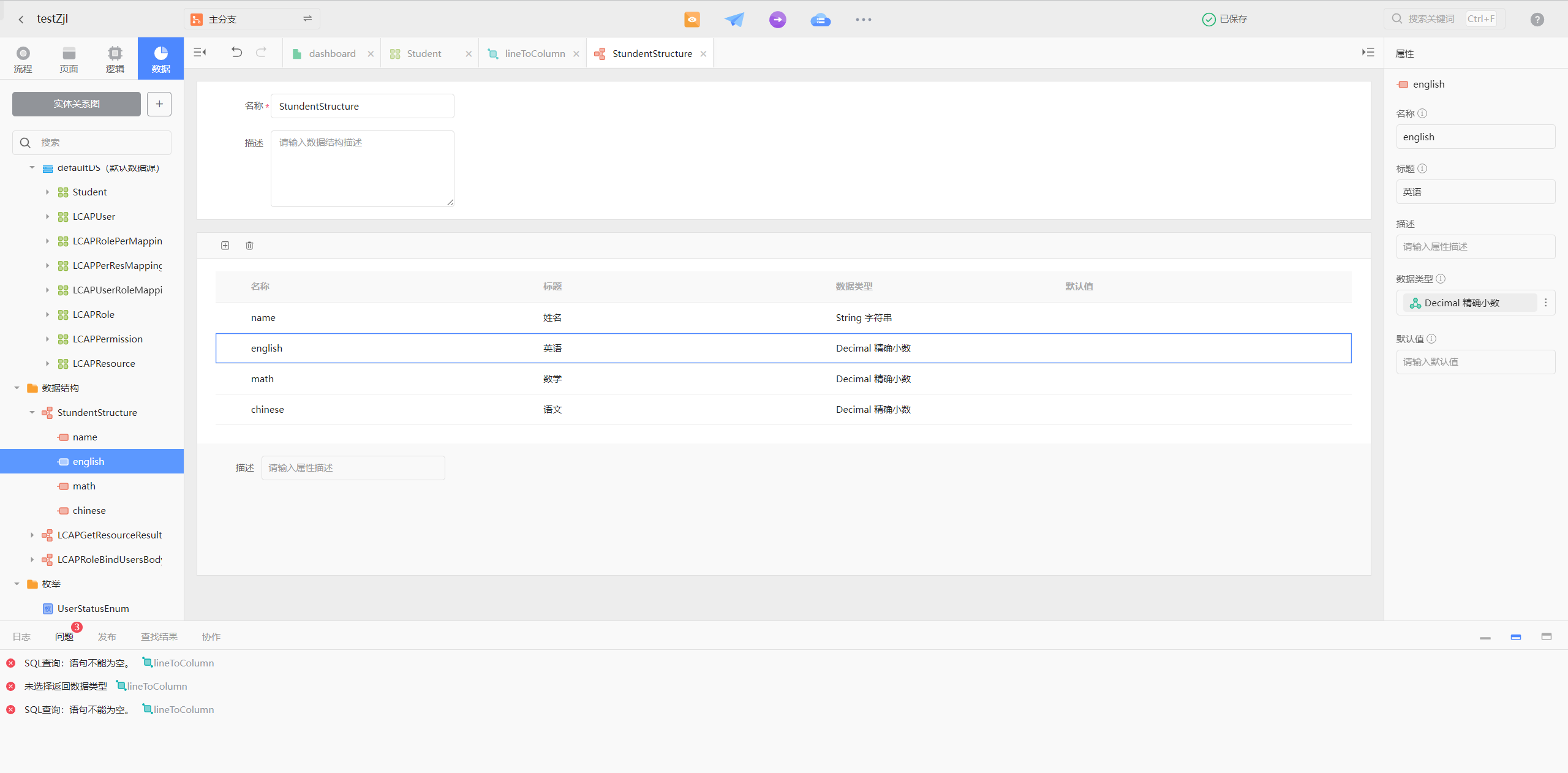Collapse the left sidebar panel icon

[200, 53]
